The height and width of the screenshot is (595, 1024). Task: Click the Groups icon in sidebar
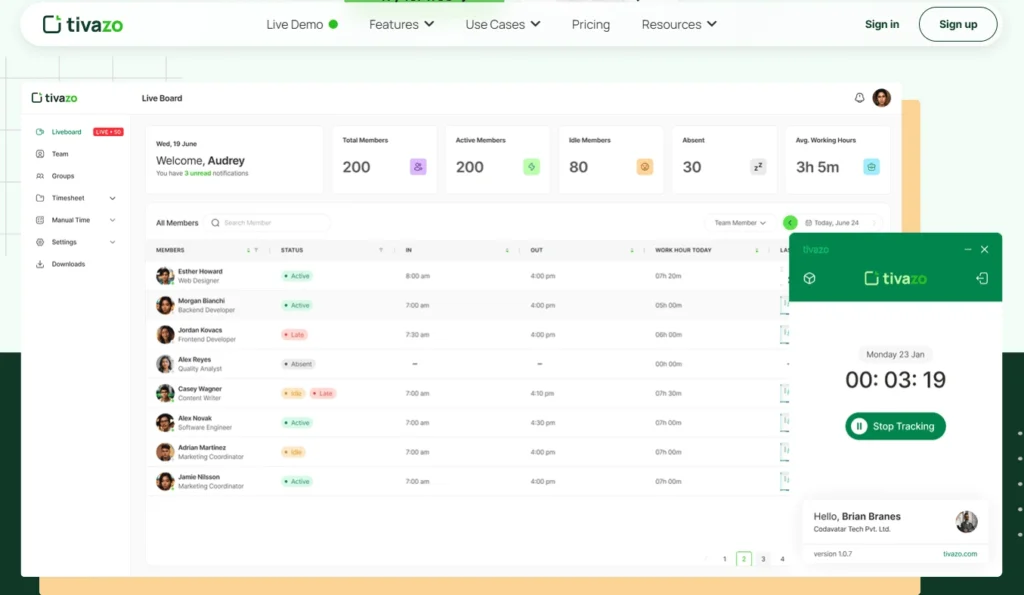tap(40, 176)
